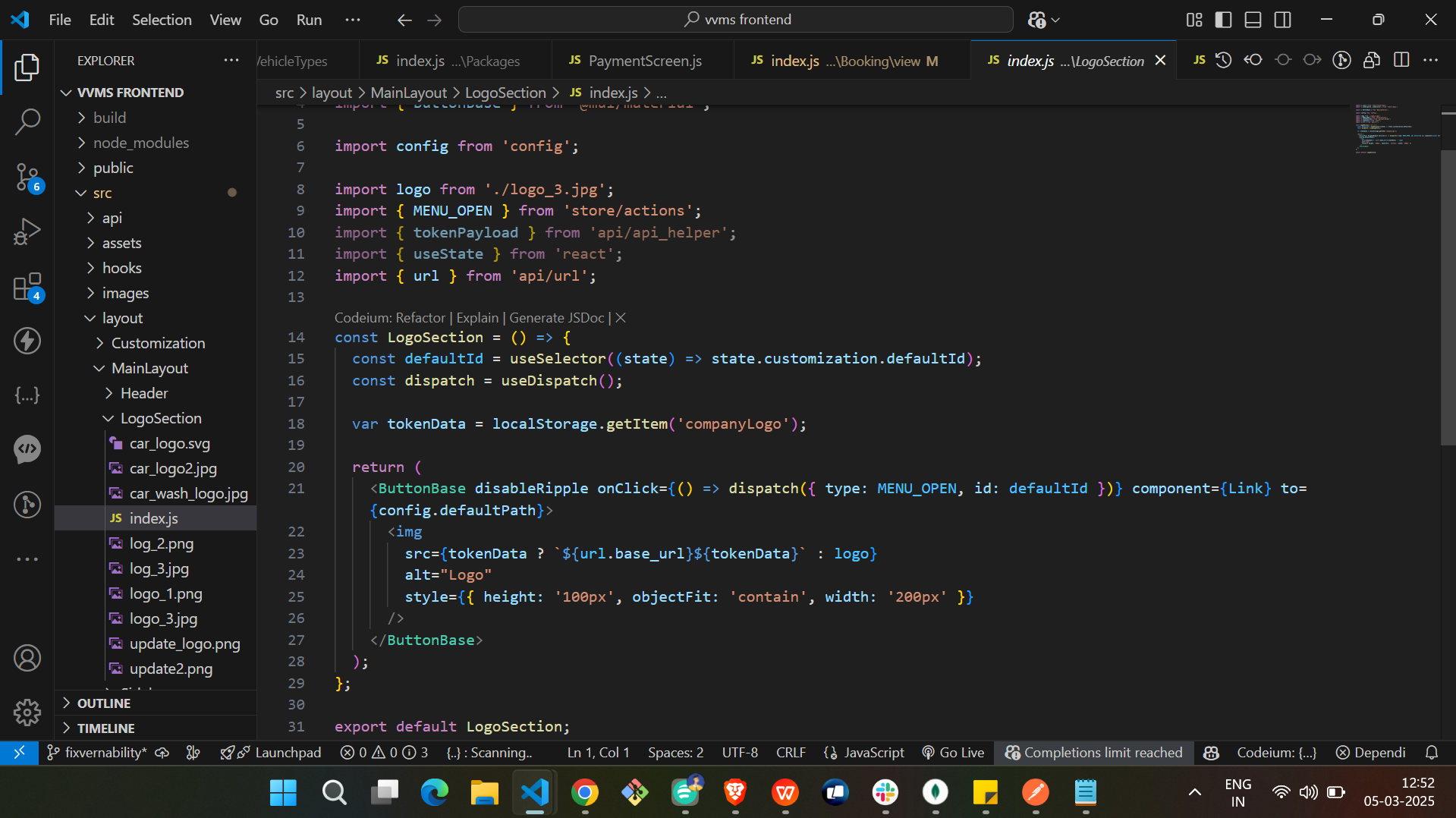
Task: Open the Selection menu
Action: 162,20
